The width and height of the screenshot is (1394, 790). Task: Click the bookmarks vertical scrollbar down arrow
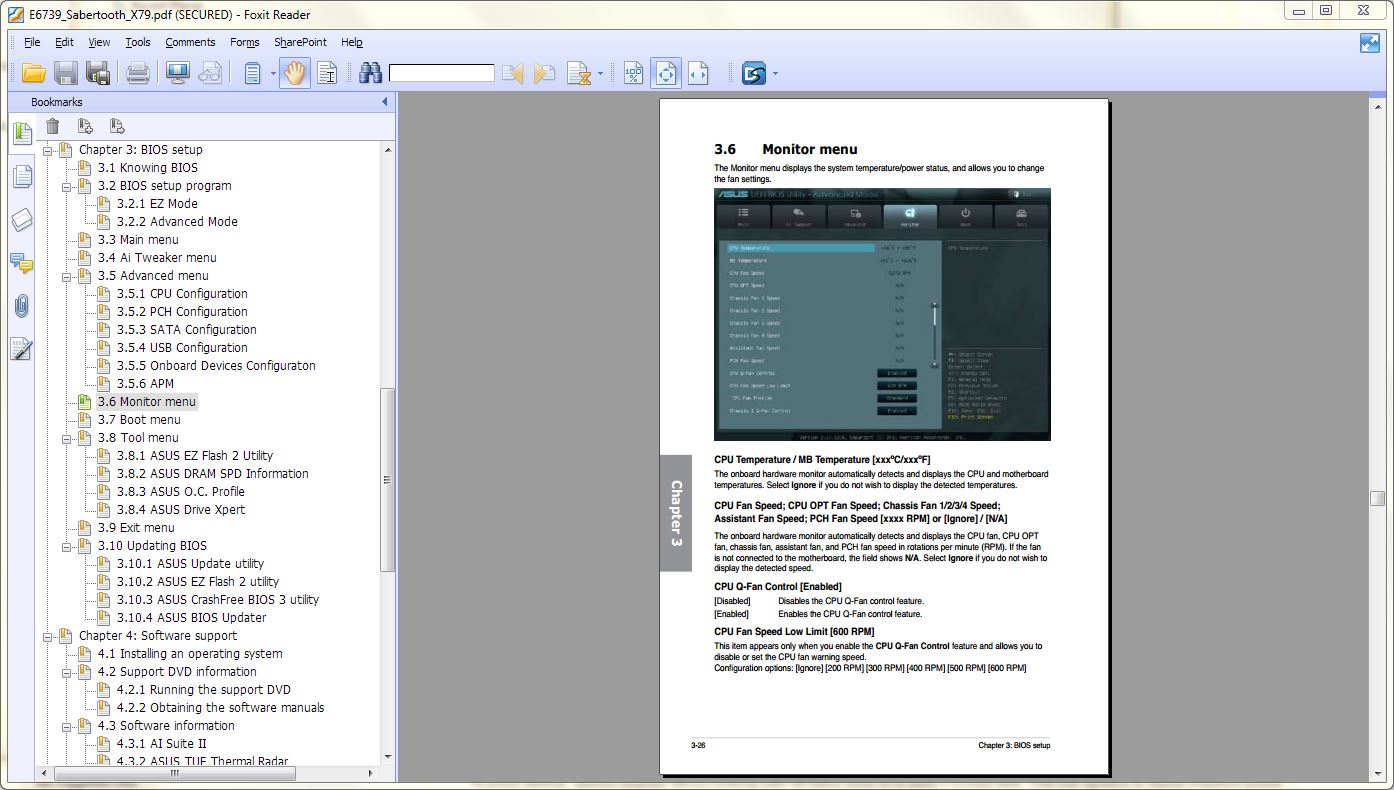pyautogui.click(x=388, y=758)
